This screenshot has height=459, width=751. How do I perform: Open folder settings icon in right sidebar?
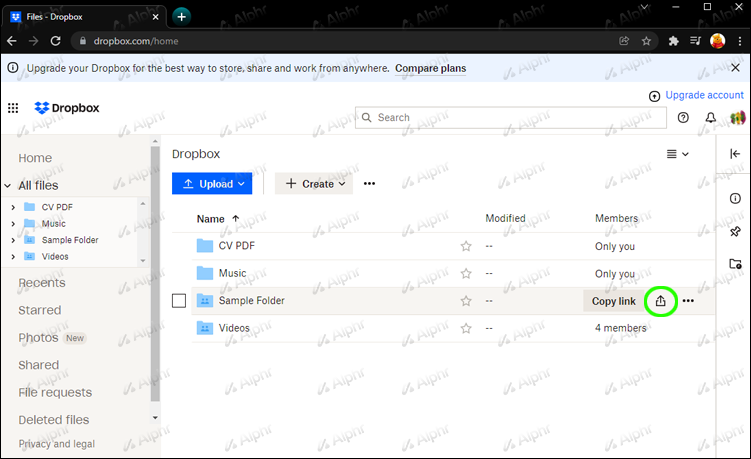click(x=735, y=264)
